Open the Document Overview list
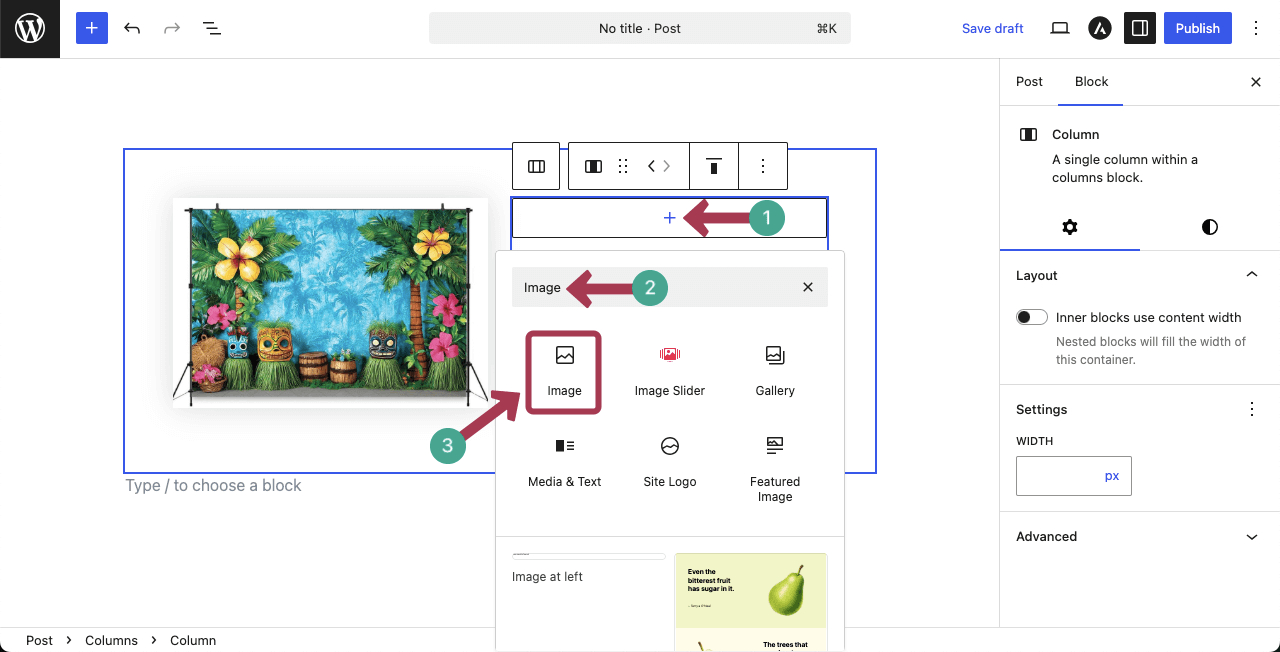Screen dimensions: 1280x652 (x=212, y=28)
